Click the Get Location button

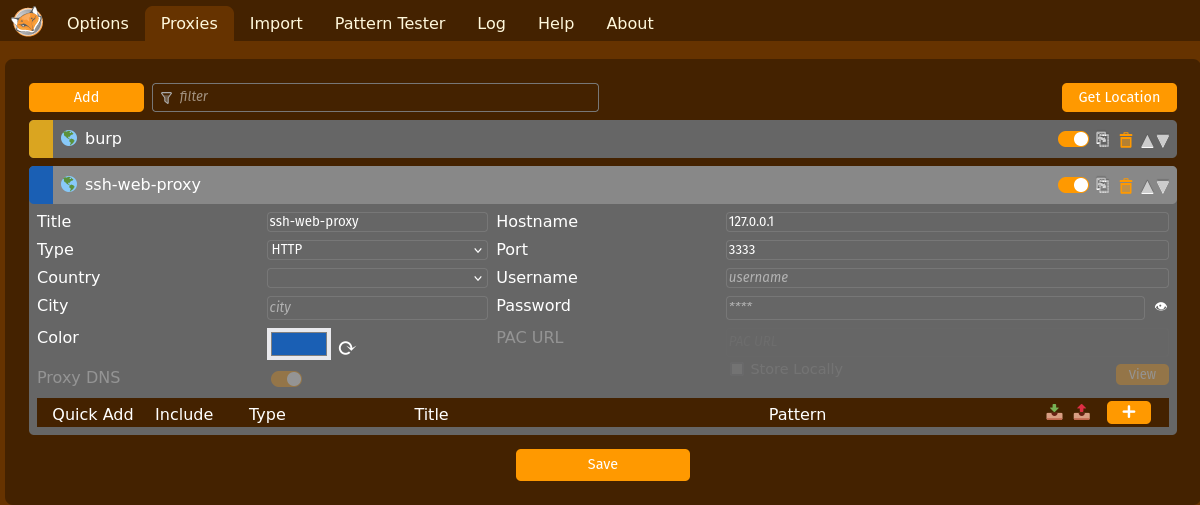(x=1119, y=97)
